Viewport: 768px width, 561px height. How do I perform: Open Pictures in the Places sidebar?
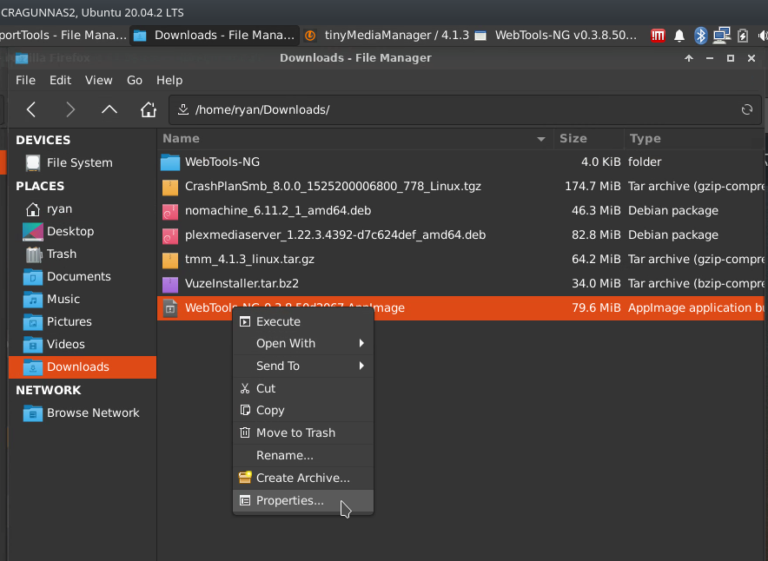(x=82, y=322)
